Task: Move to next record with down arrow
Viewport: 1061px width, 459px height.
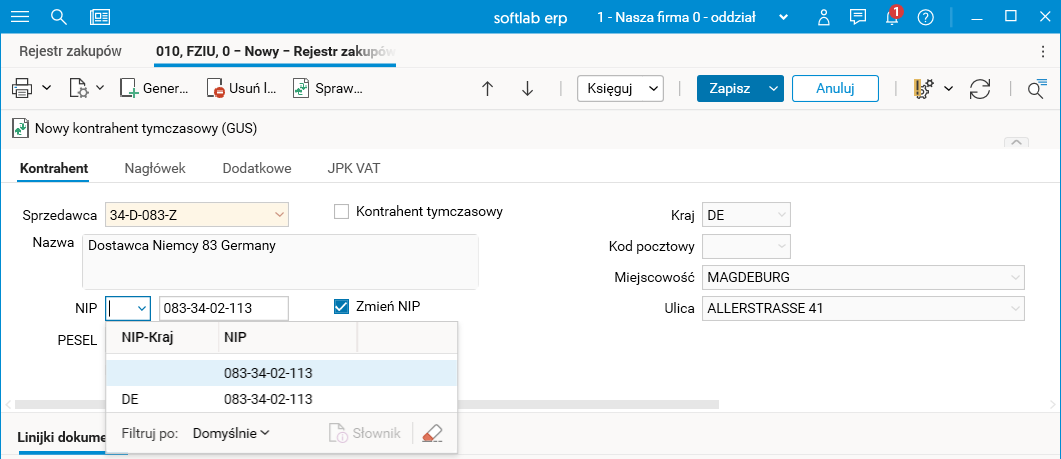Action: (528, 88)
